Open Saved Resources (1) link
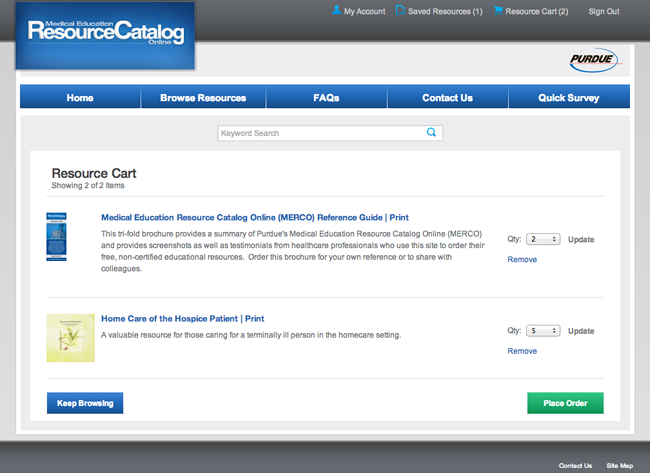This screenshot has width=650, height=473. tap(445, 12)
